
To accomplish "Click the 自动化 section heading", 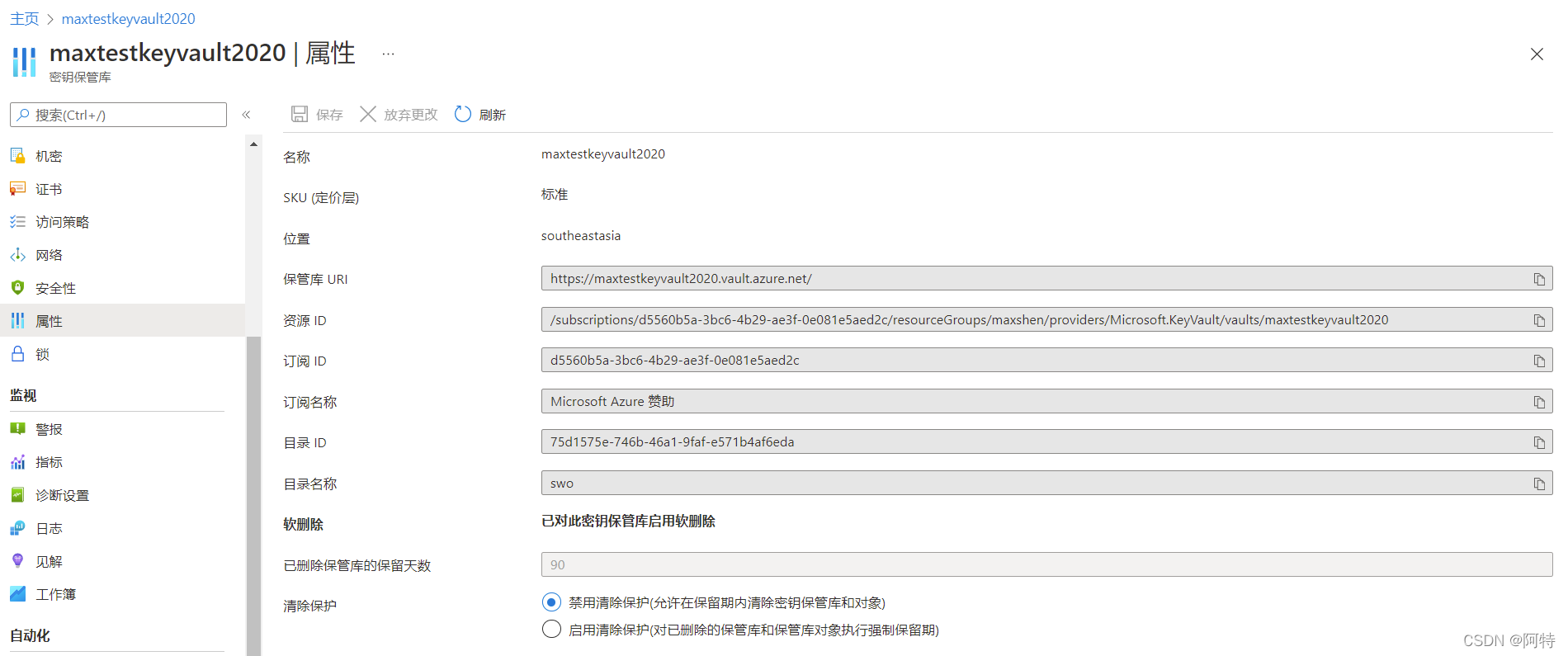I will [x=30, y=635].
